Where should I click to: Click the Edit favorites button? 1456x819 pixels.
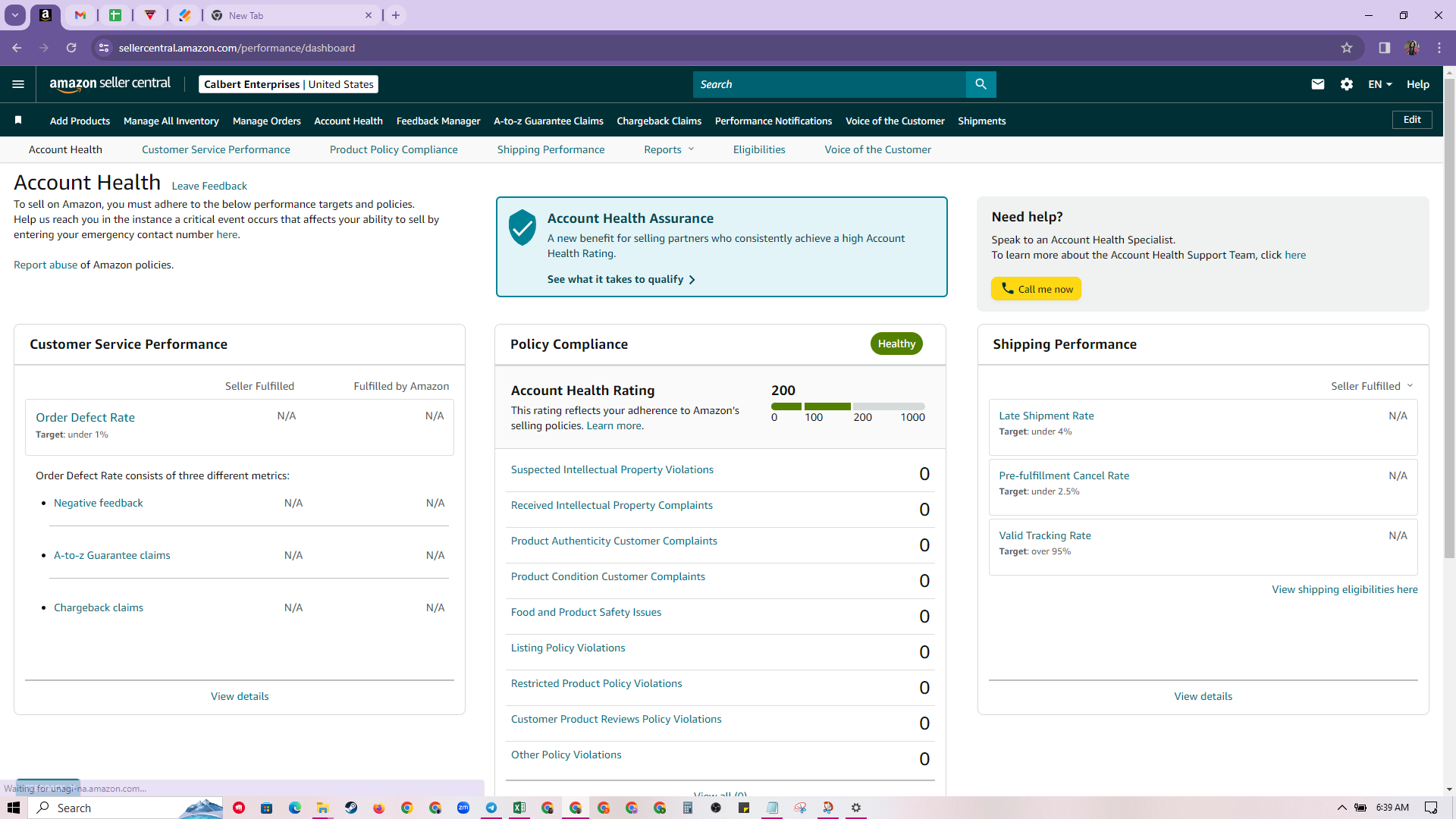(x=1412, y=120)
